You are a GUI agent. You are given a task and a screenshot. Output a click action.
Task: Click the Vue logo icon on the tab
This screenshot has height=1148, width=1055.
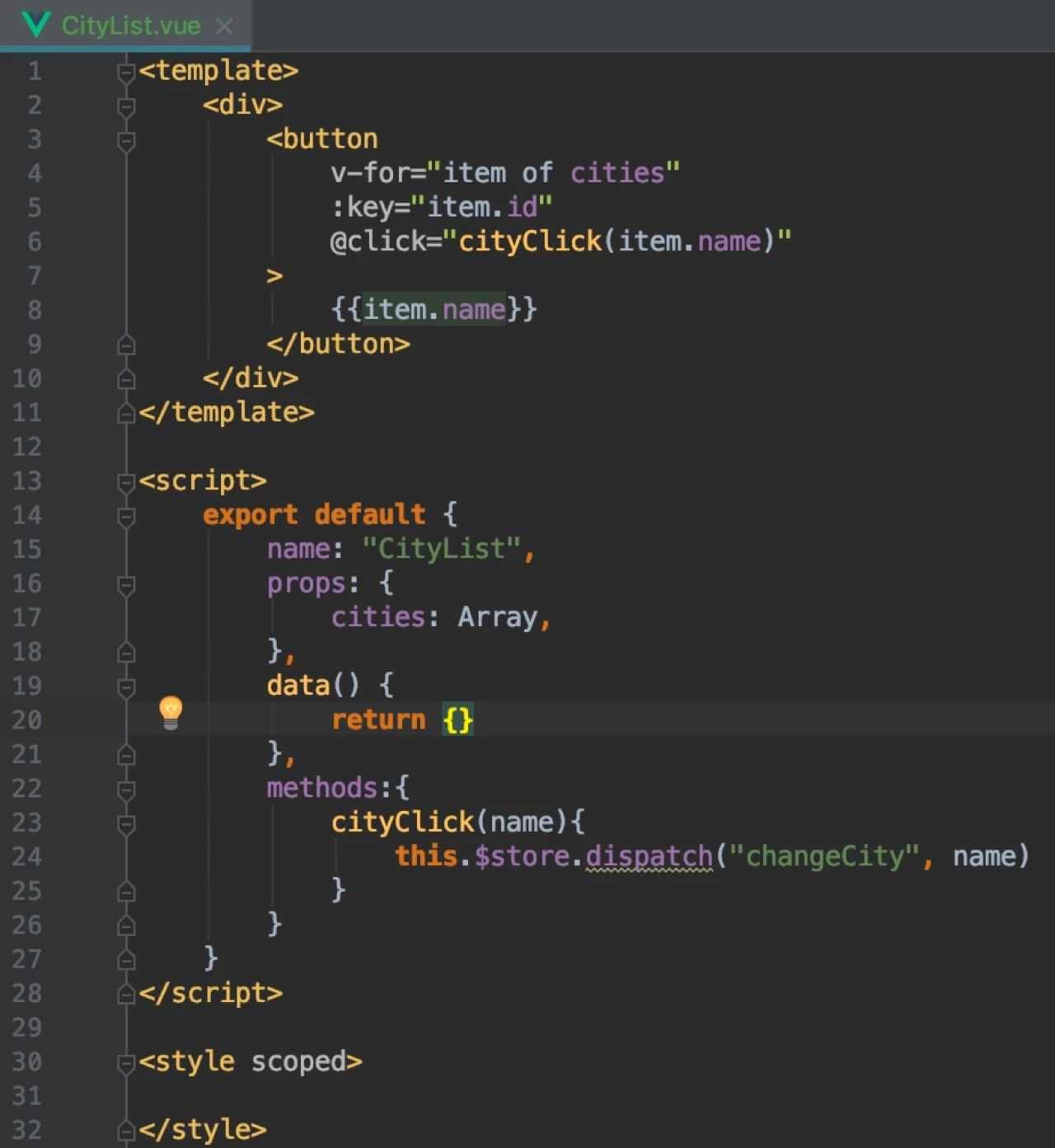35,25
